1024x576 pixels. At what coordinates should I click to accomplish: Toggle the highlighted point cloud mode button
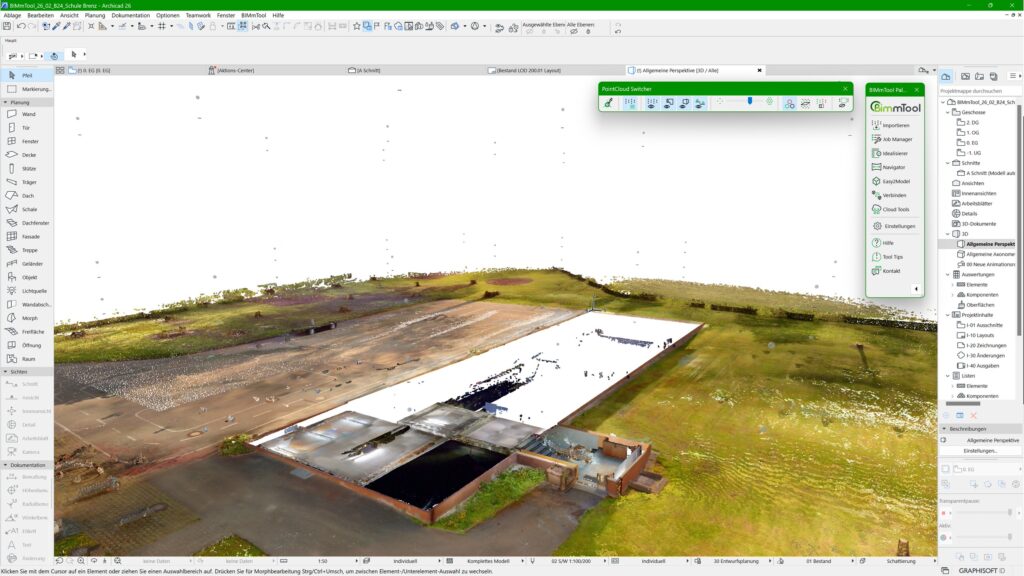point(631,104)
